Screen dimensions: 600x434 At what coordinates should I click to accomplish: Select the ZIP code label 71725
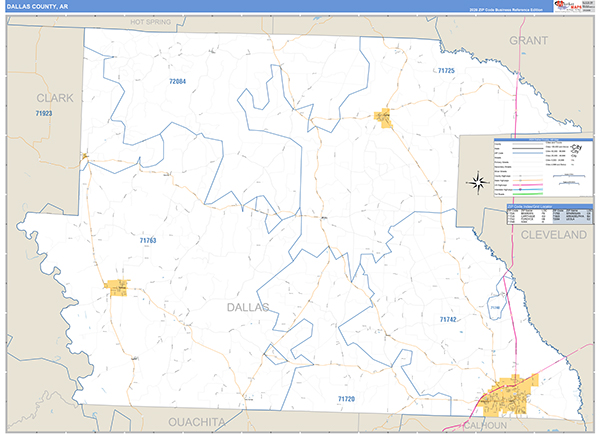coord(446,70)
